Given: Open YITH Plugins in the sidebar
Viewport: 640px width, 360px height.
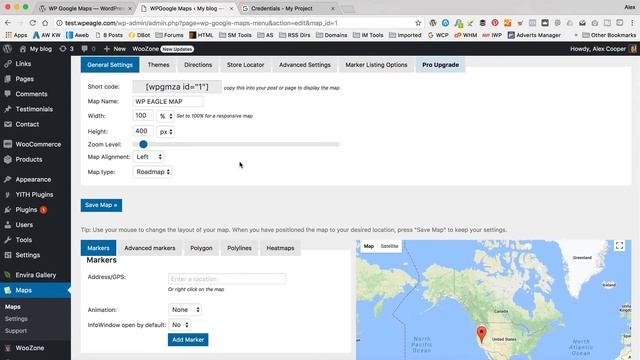Looking at the screenshot, I should 35,195.
